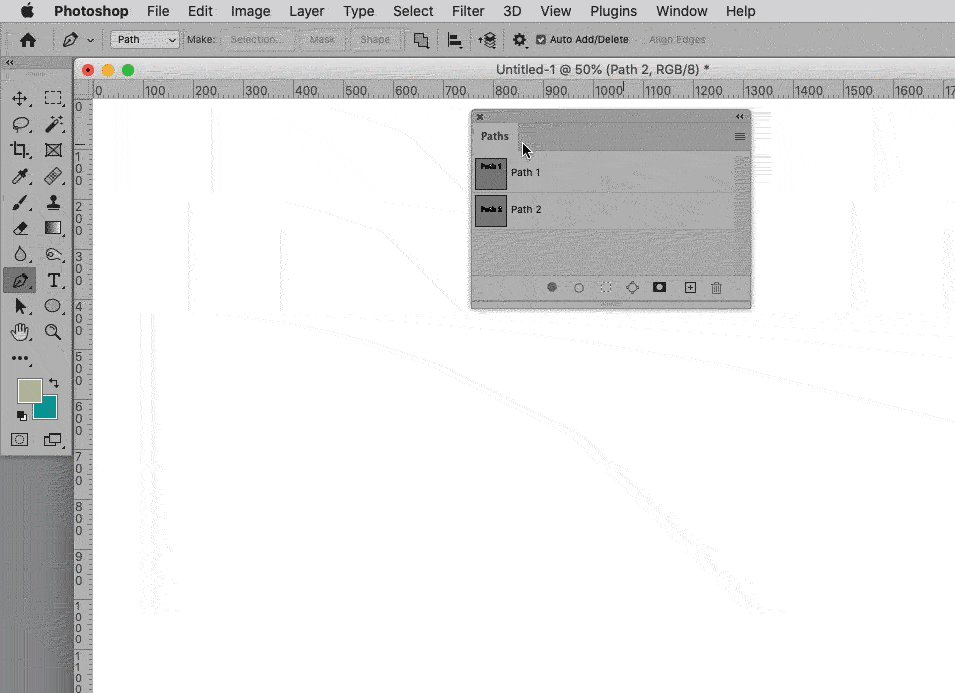Delete the current path
955x693 pixels.
point(716,287)
